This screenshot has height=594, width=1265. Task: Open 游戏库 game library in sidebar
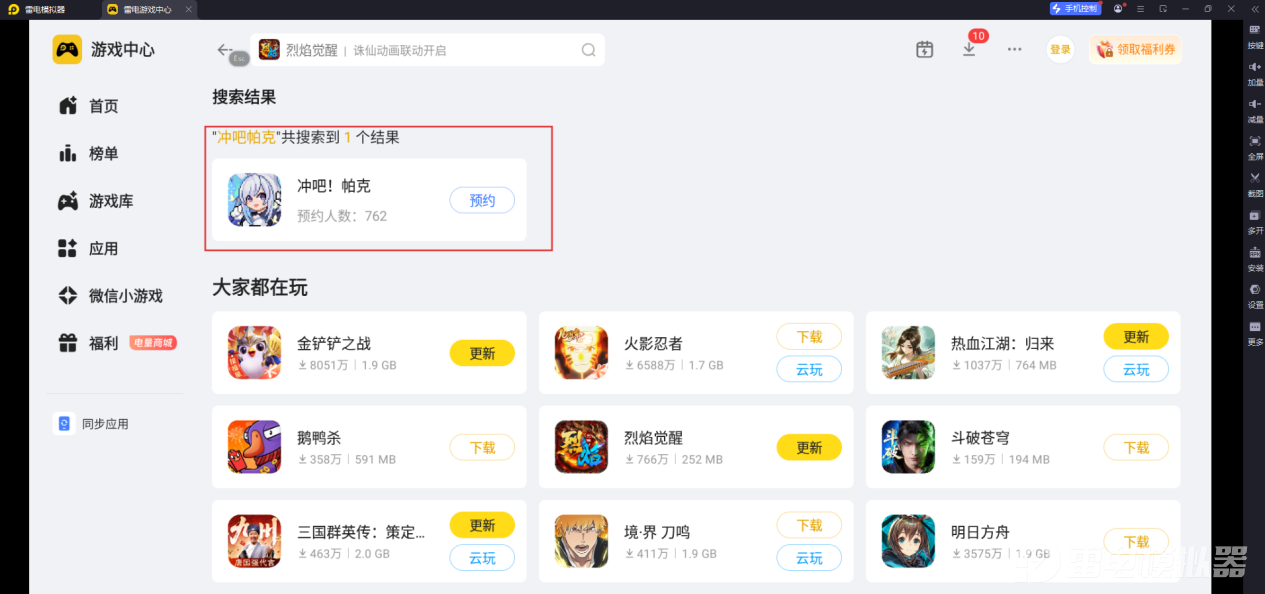point(95,201)
